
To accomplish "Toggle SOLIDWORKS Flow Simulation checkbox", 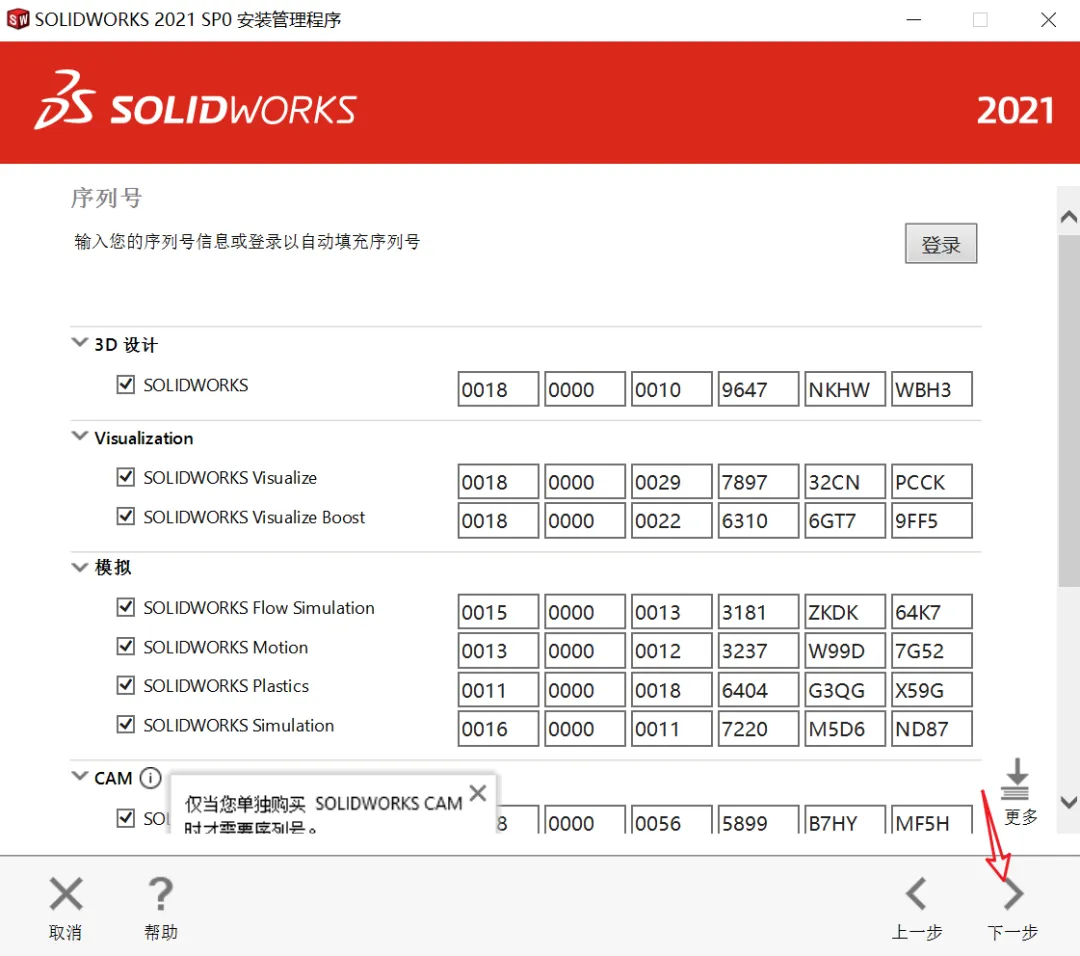I will point(125,607).
